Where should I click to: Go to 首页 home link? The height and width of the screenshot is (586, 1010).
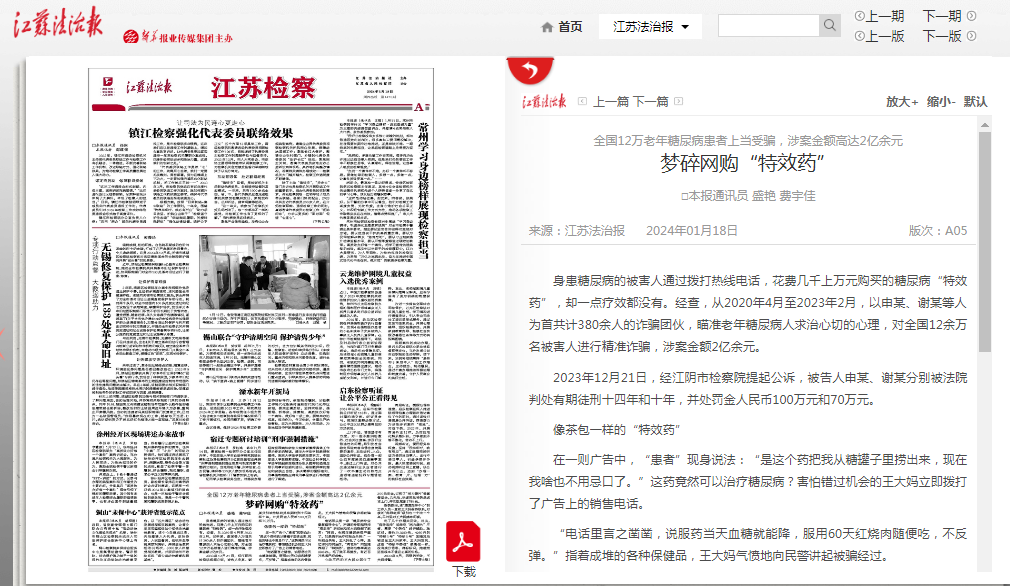(570, 26)
